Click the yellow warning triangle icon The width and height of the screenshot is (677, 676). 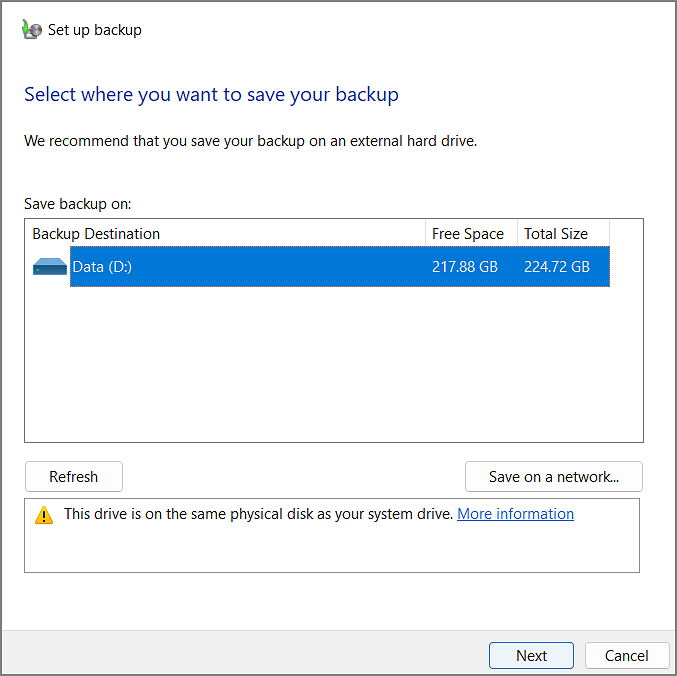tap(44, 515)
